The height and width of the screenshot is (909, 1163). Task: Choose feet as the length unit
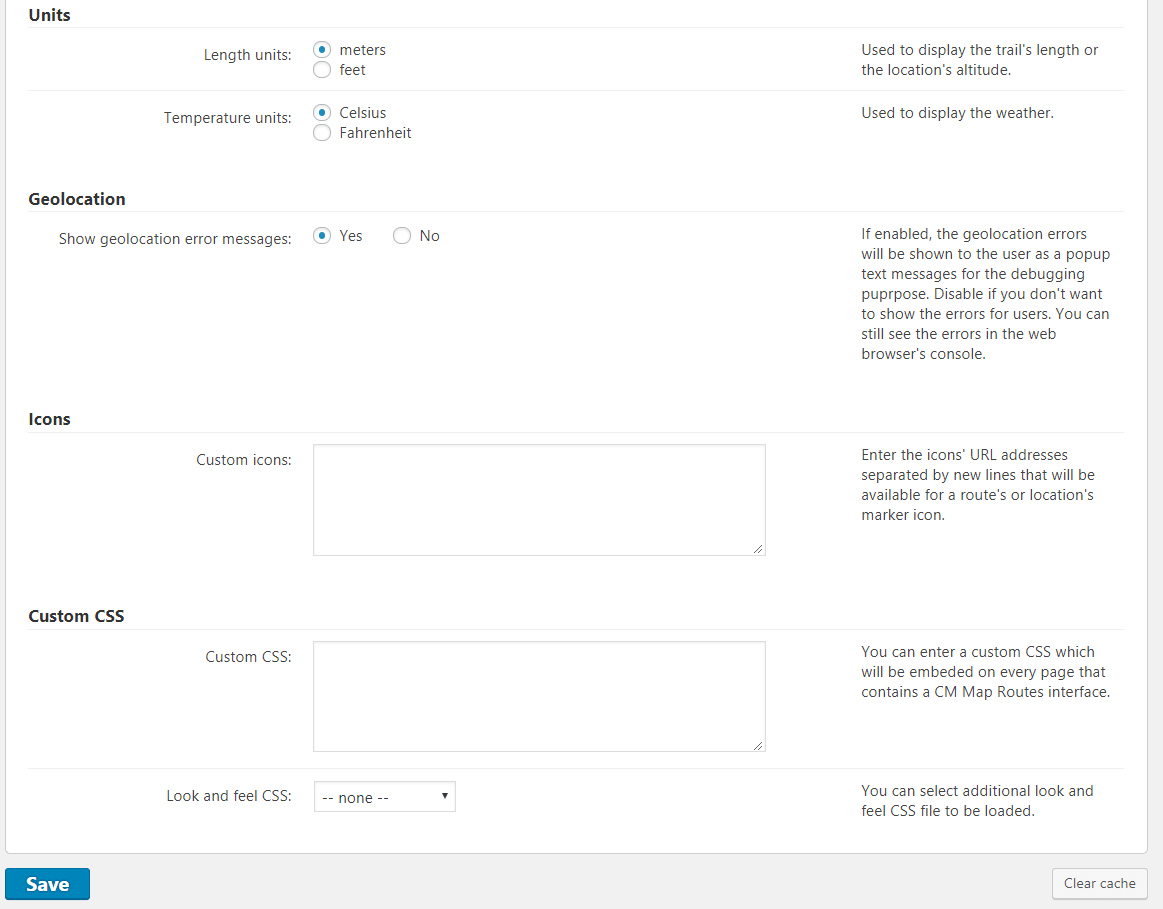[x=322, y=70]
